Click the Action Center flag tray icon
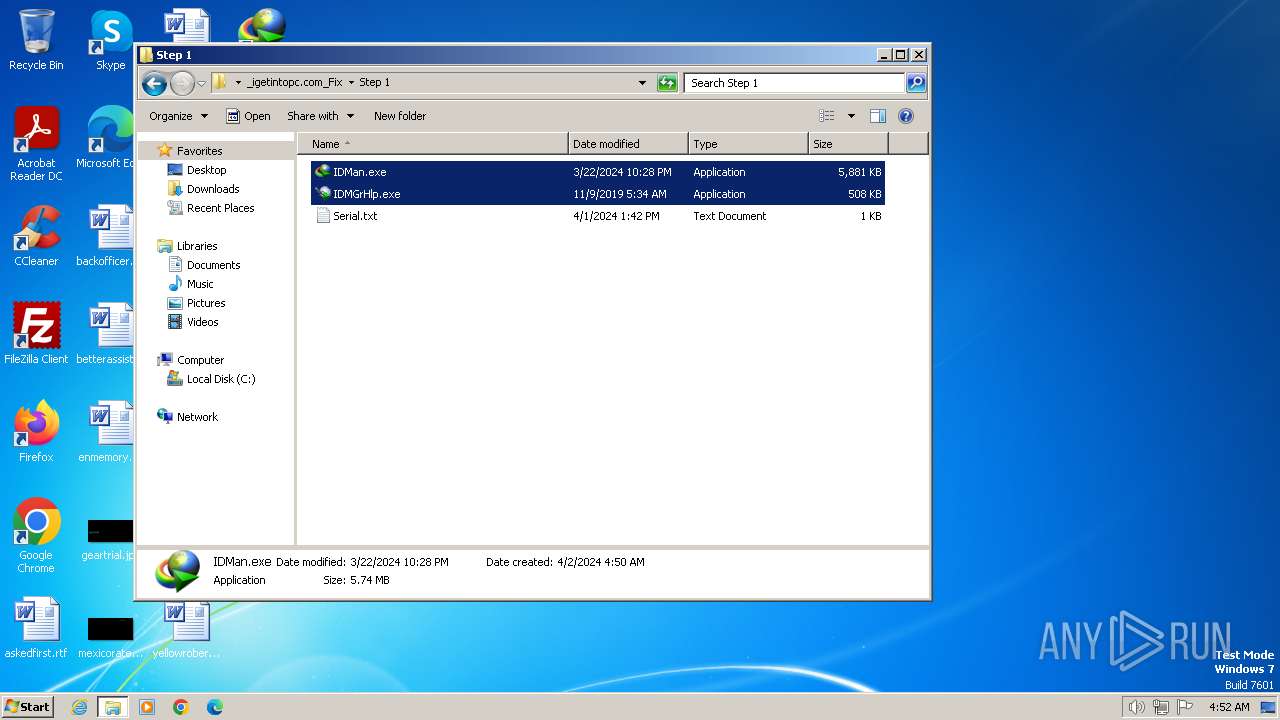This screenshot has height=720, width=1280. pos(1185,707)
